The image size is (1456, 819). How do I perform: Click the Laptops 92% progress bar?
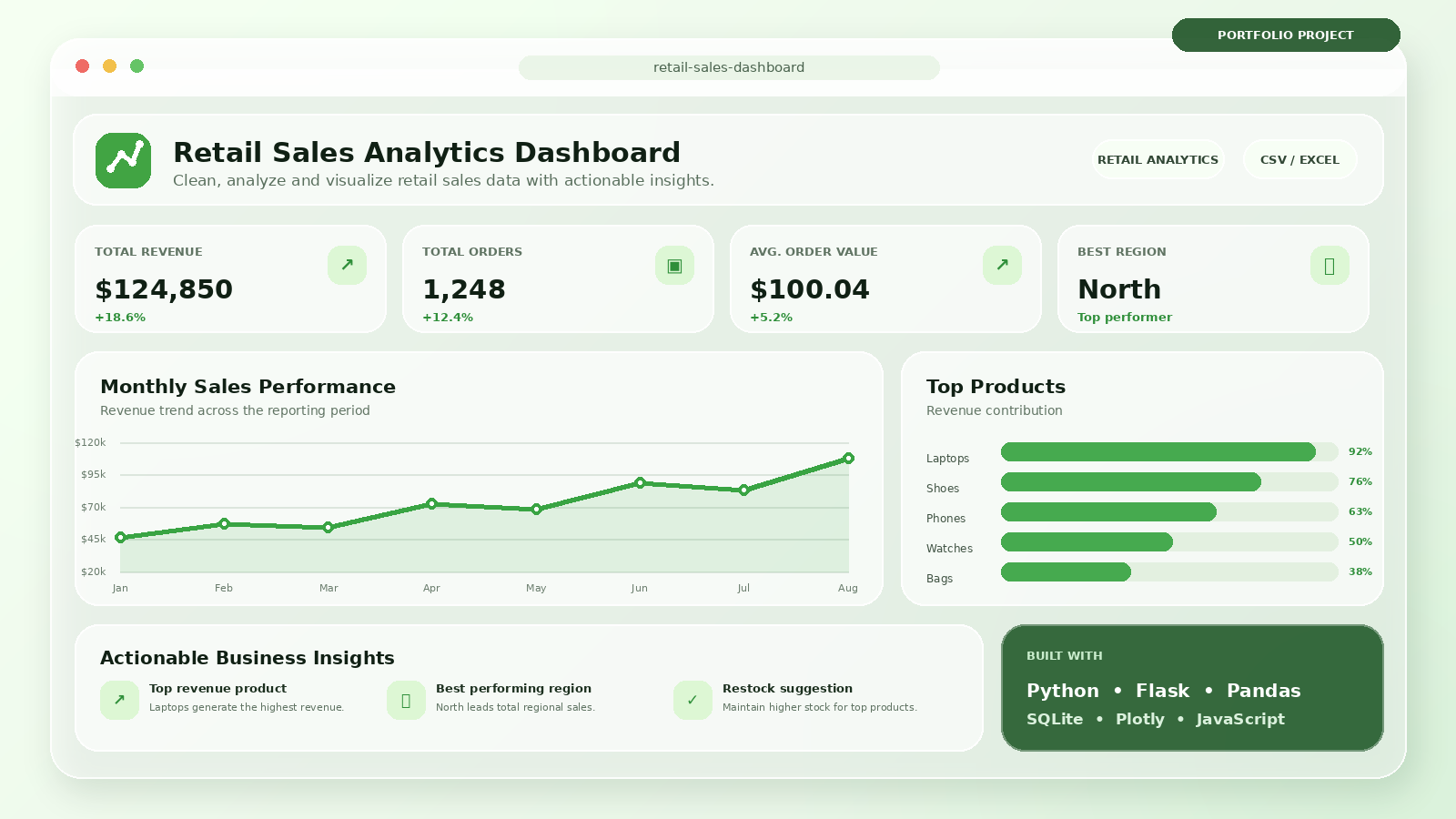(1169, 451)
